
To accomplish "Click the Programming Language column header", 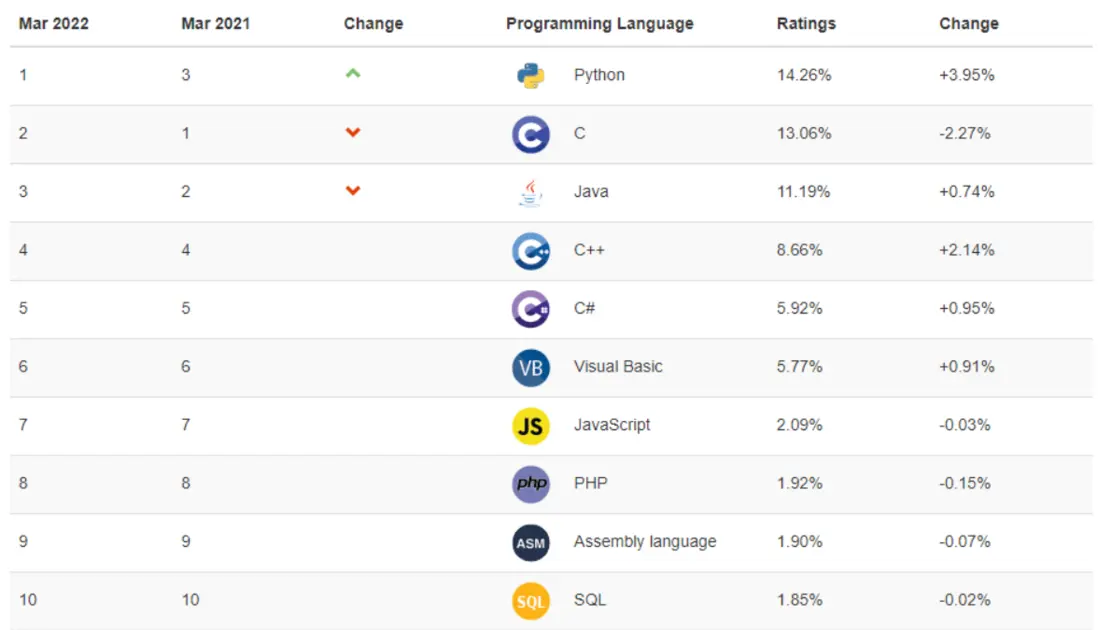I will pyautogui.click(x=599, y=24).
